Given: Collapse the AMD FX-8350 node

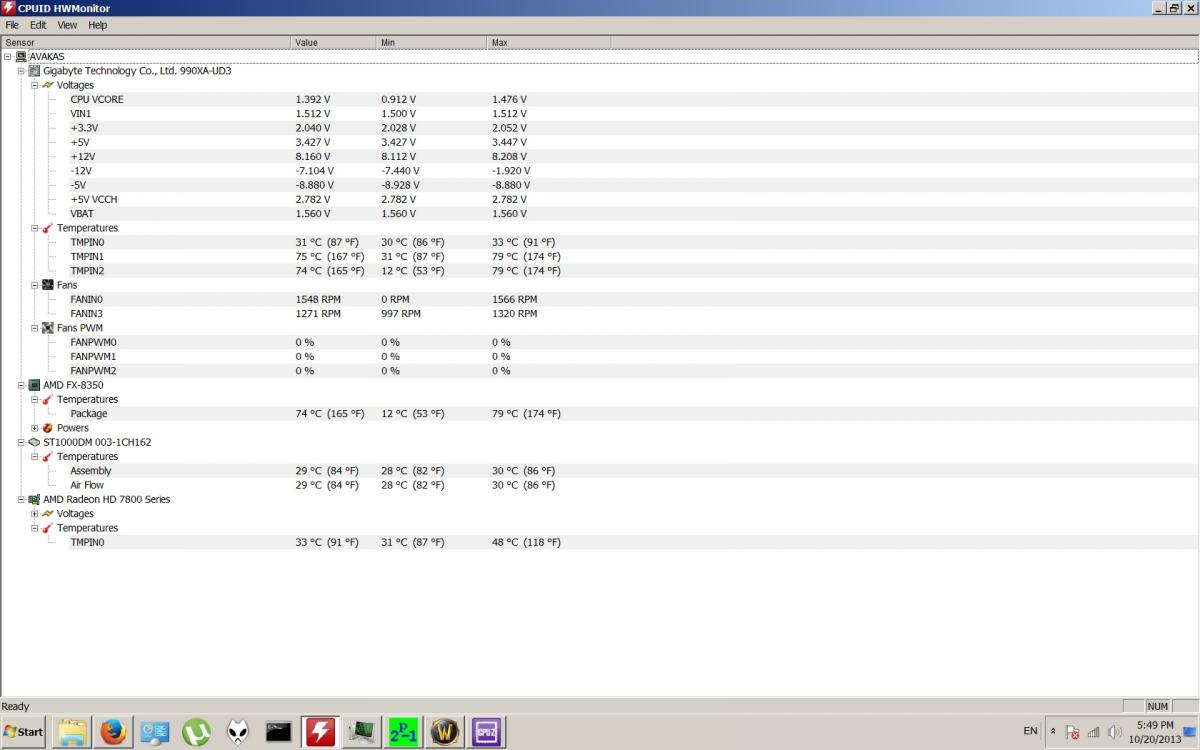Looking at the screenshot, I should tap(21, 385).
